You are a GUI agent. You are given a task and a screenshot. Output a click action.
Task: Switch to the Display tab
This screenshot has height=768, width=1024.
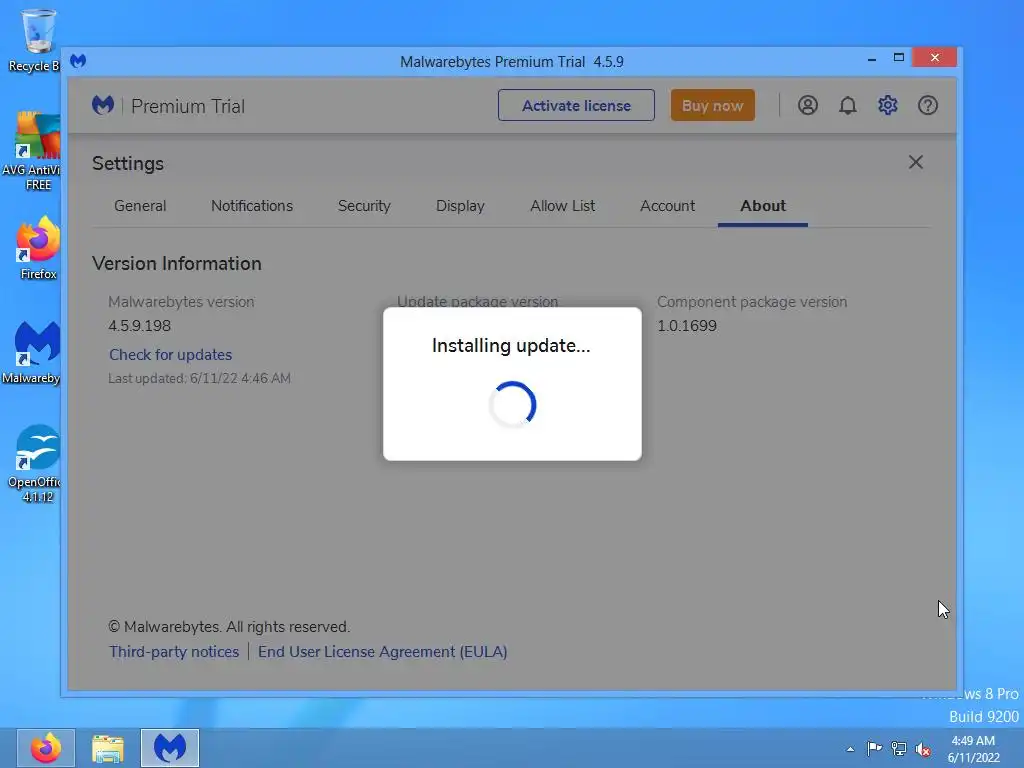pyautogui.click(x=460, y=206)
